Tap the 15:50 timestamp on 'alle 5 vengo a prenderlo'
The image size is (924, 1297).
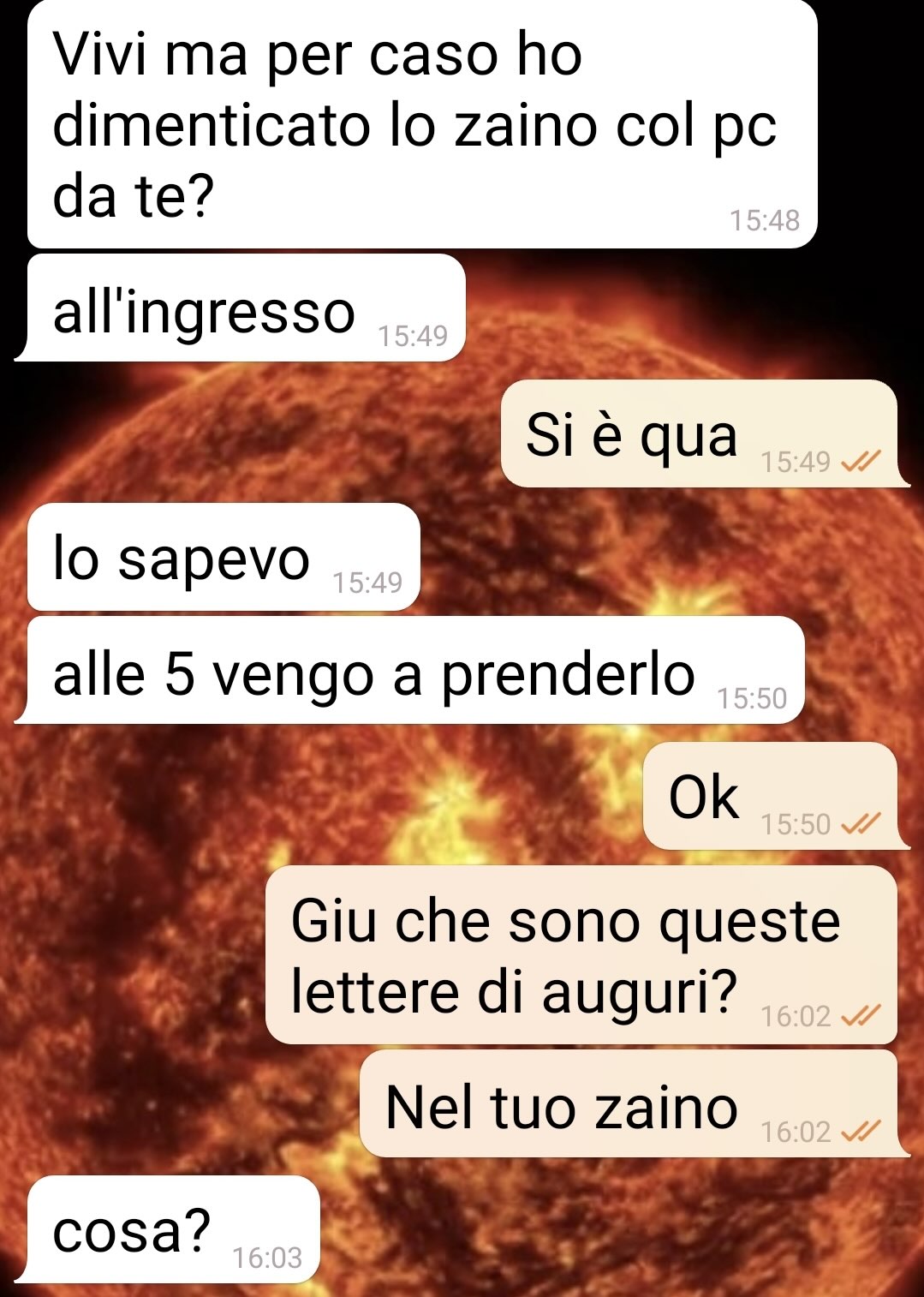pyautogui.click(x=752, y=698)
